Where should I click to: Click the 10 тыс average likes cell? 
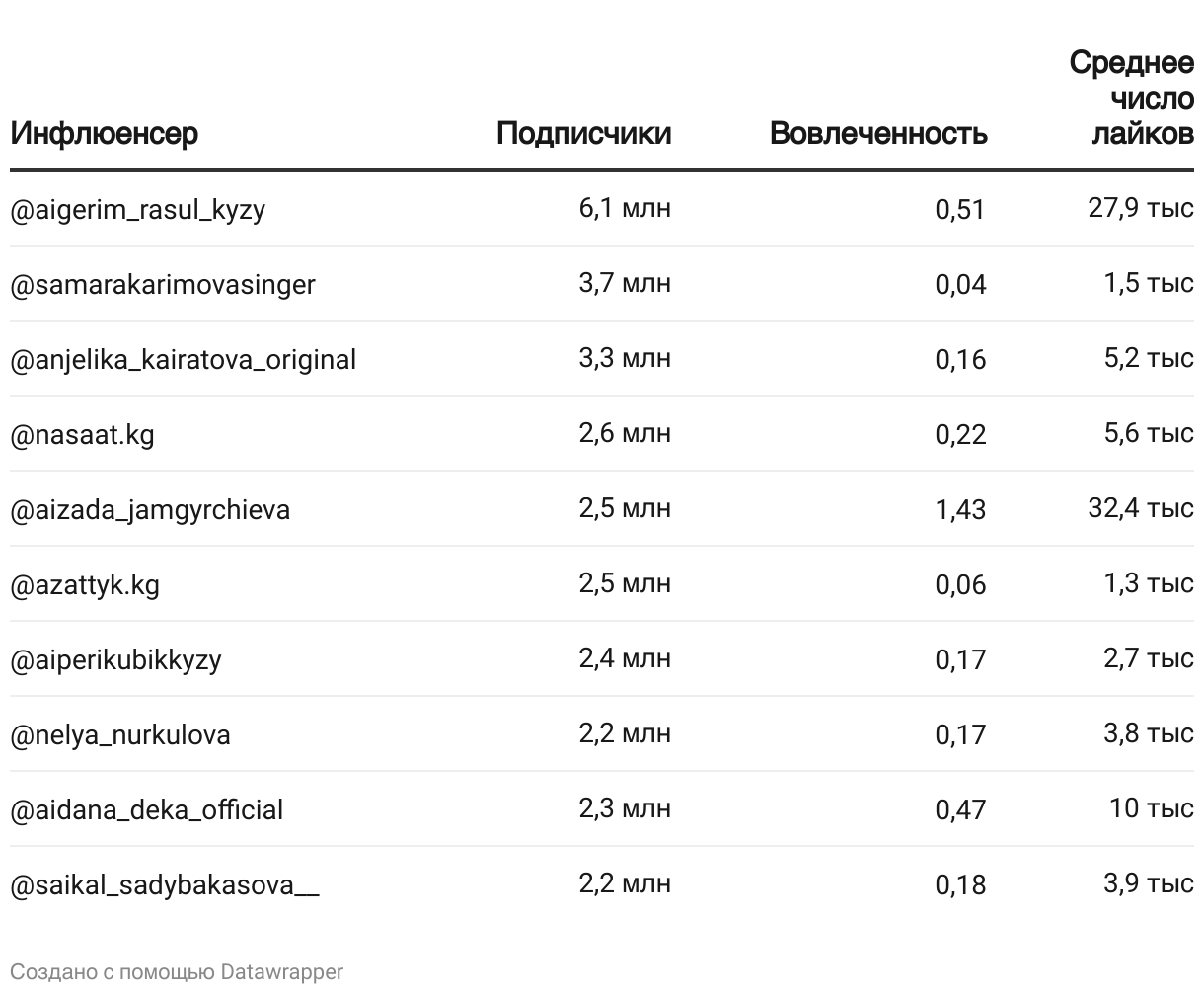click(1151, 809)
